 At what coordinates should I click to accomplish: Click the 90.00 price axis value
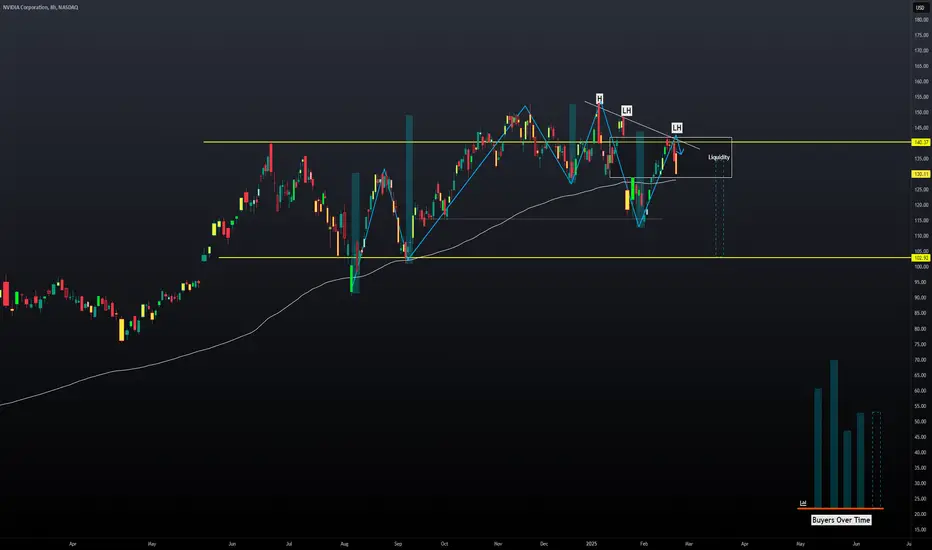921,298
